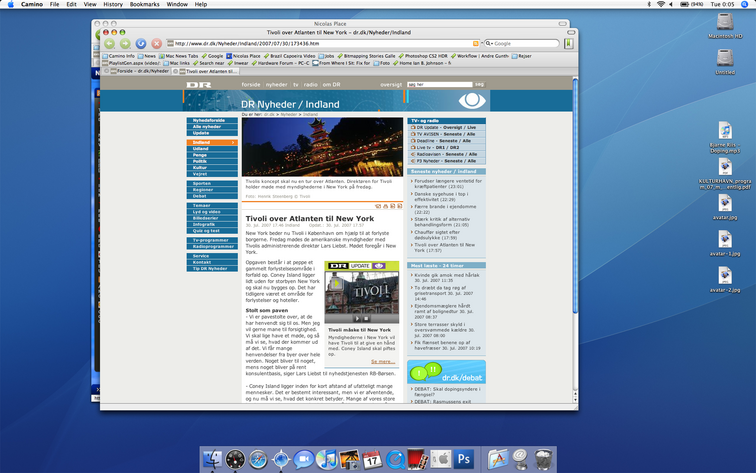Click send-to-friend icon above article headline
Screen dimensions: 756x473
(378, 206)
